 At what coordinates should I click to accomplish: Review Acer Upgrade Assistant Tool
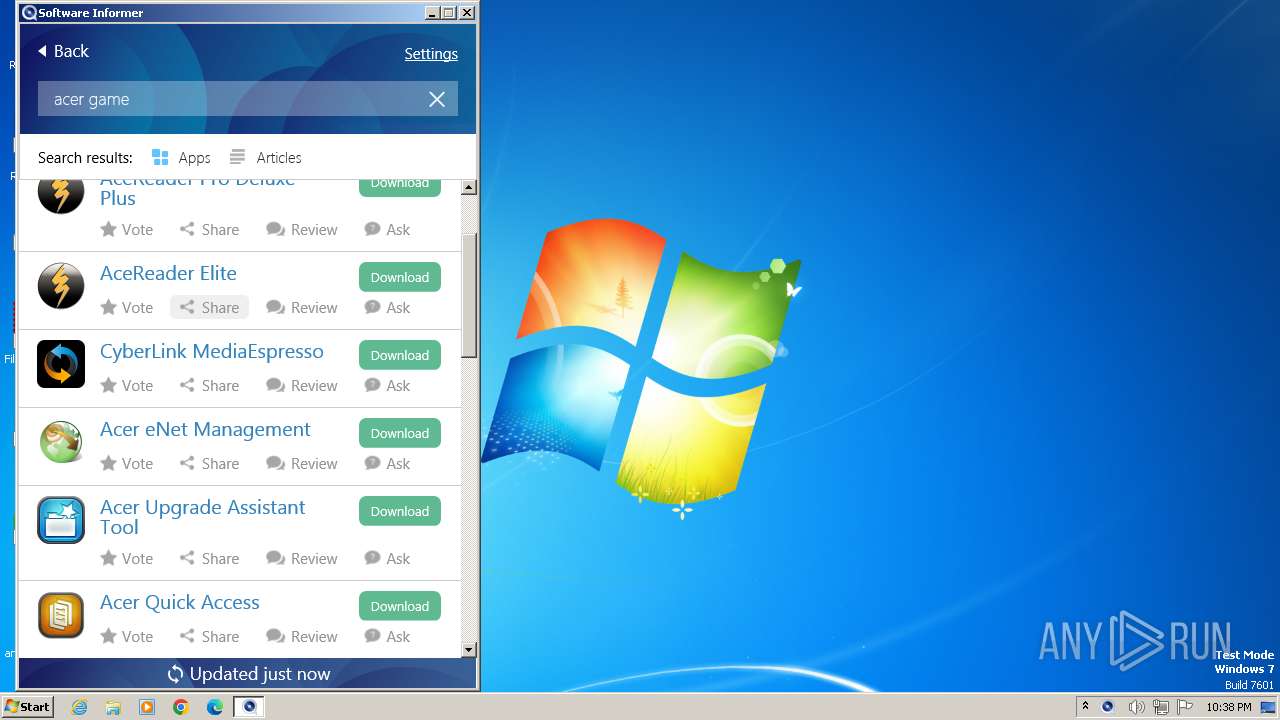302,559
